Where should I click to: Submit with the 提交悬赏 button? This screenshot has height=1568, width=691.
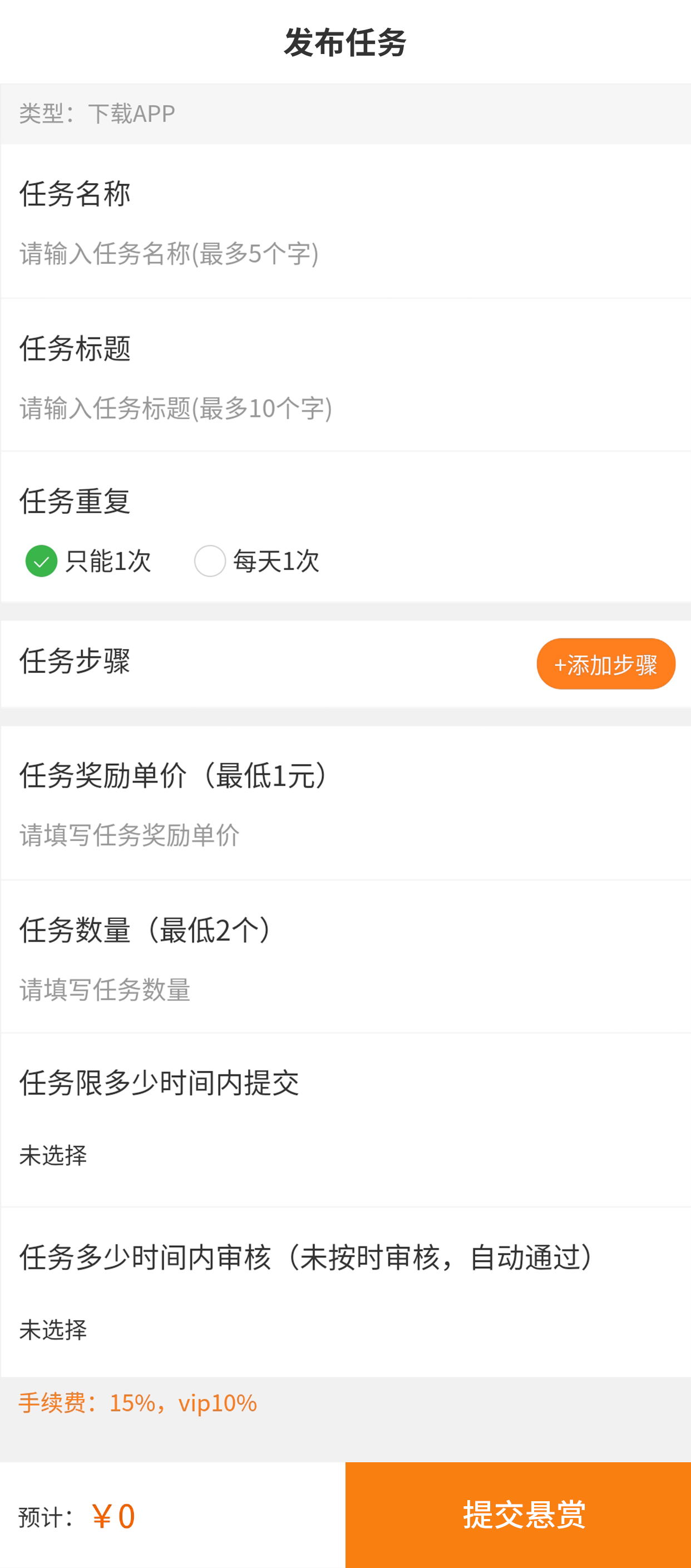pyautogui.click(x=519, y=1515)
